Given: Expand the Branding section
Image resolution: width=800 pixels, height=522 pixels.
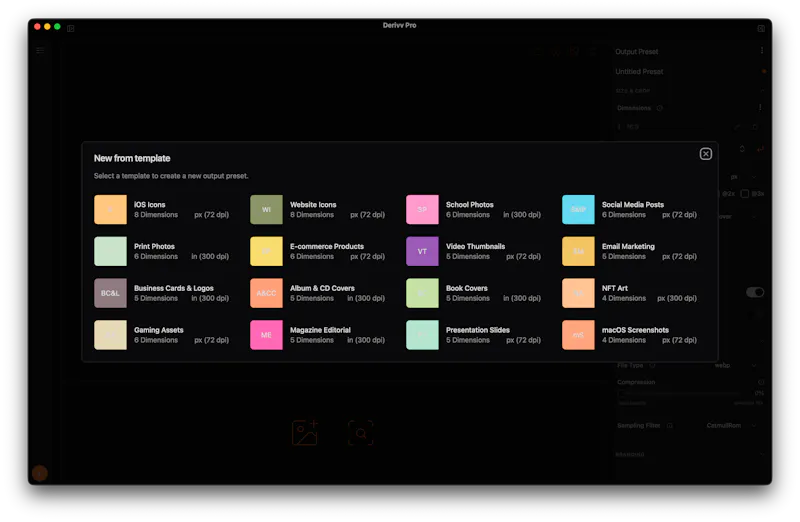Looking at the screenshot, I should [762, 454].
